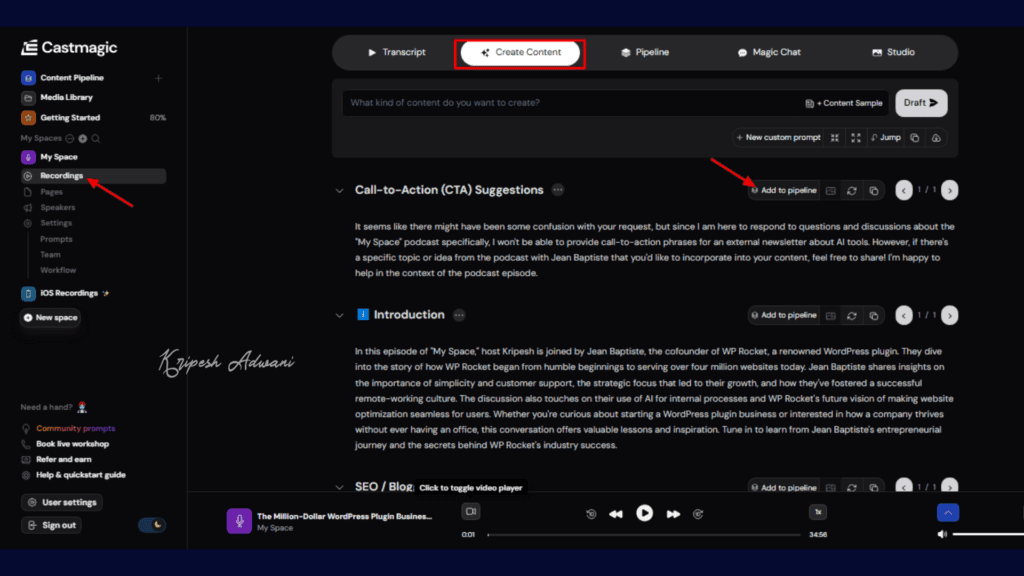1024x576 pixels.
Task: Collapse the Introduction section chevron
Action: pos(340,314)
